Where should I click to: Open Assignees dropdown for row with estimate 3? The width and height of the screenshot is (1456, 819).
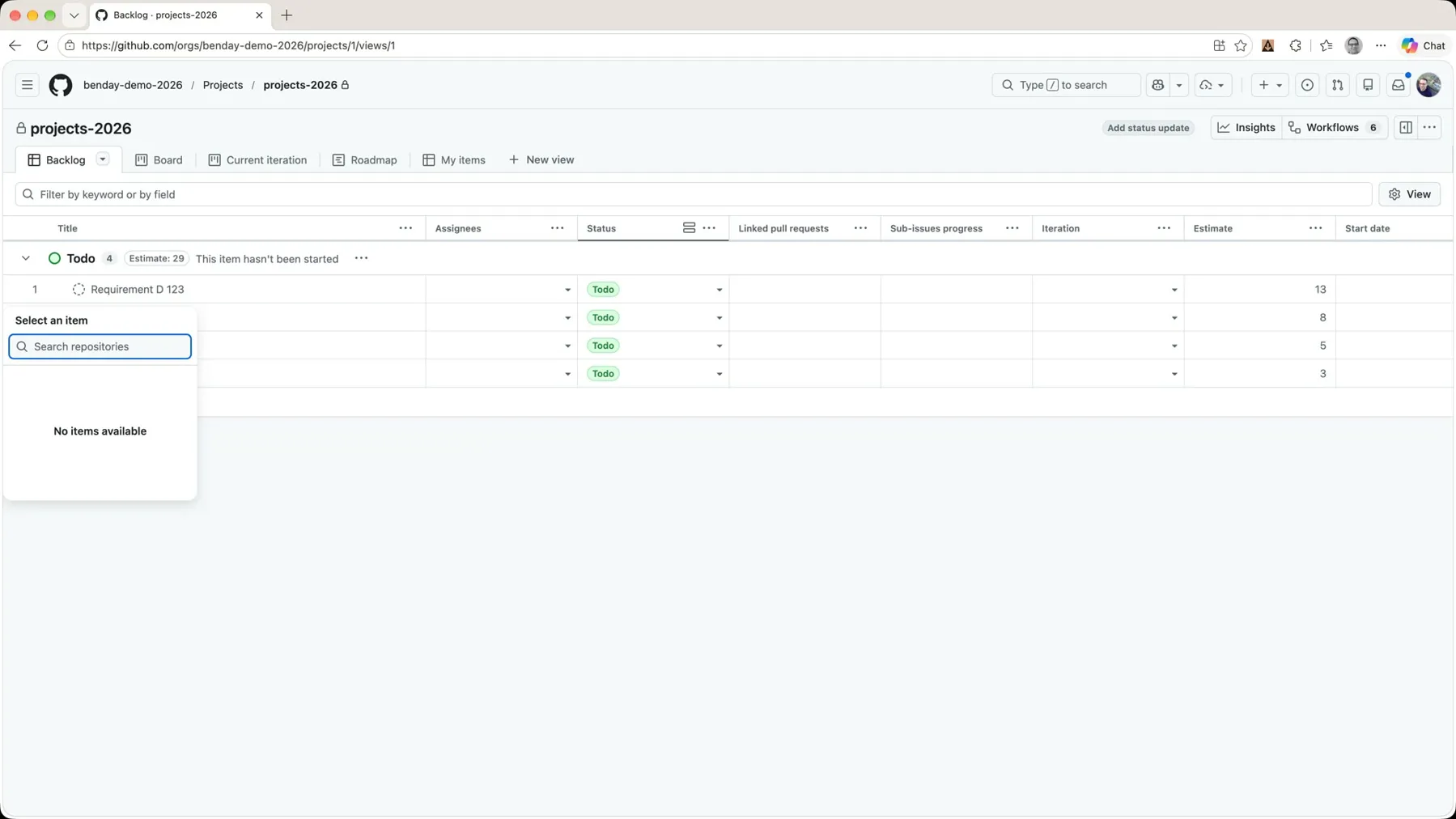click(x=567, y=374)
